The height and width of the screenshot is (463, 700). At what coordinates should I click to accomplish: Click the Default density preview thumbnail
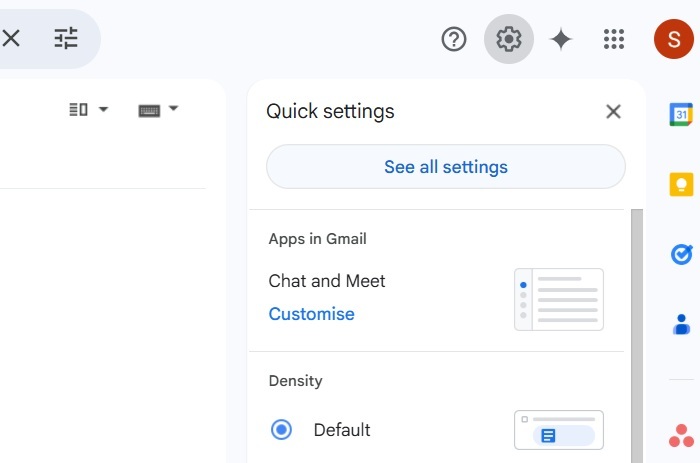pyautogui.click(x=558, y=430)
